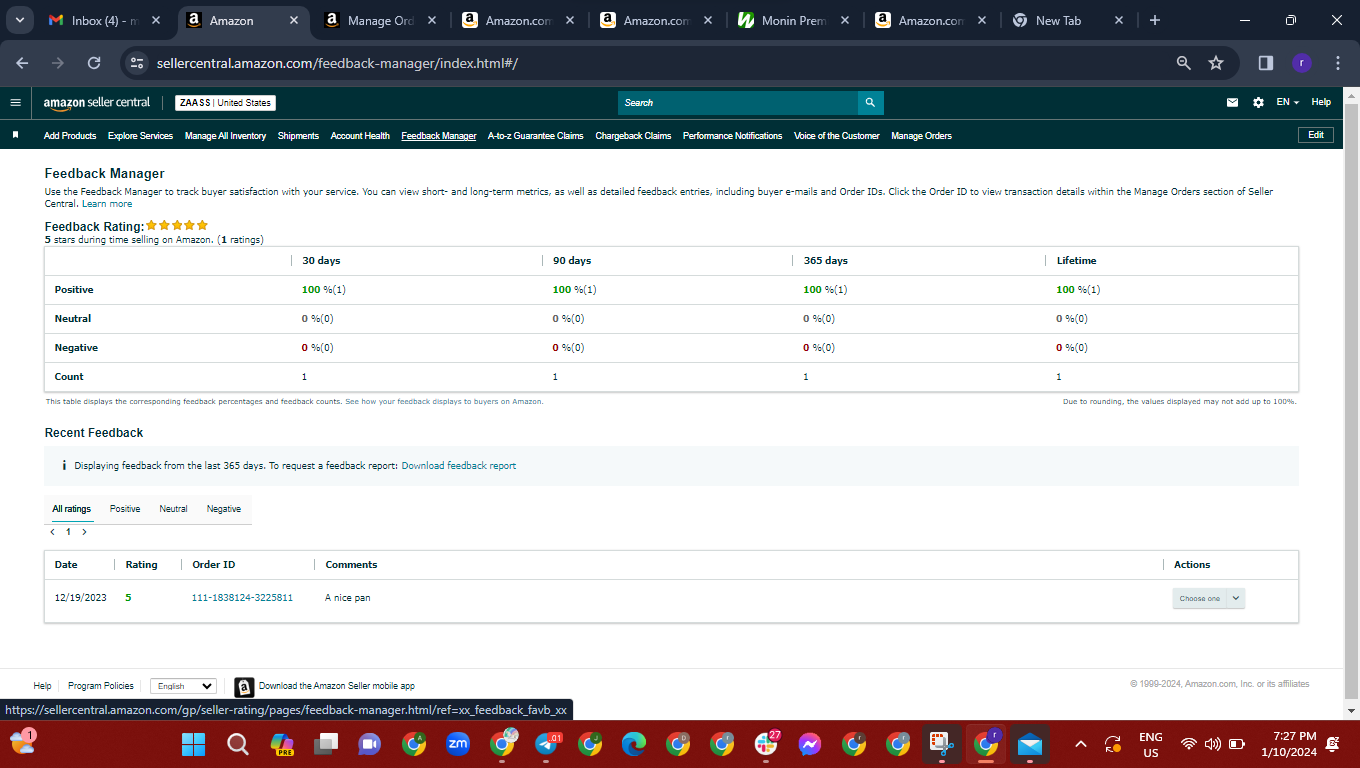Click the browser address bar URL

click(337, 63)
